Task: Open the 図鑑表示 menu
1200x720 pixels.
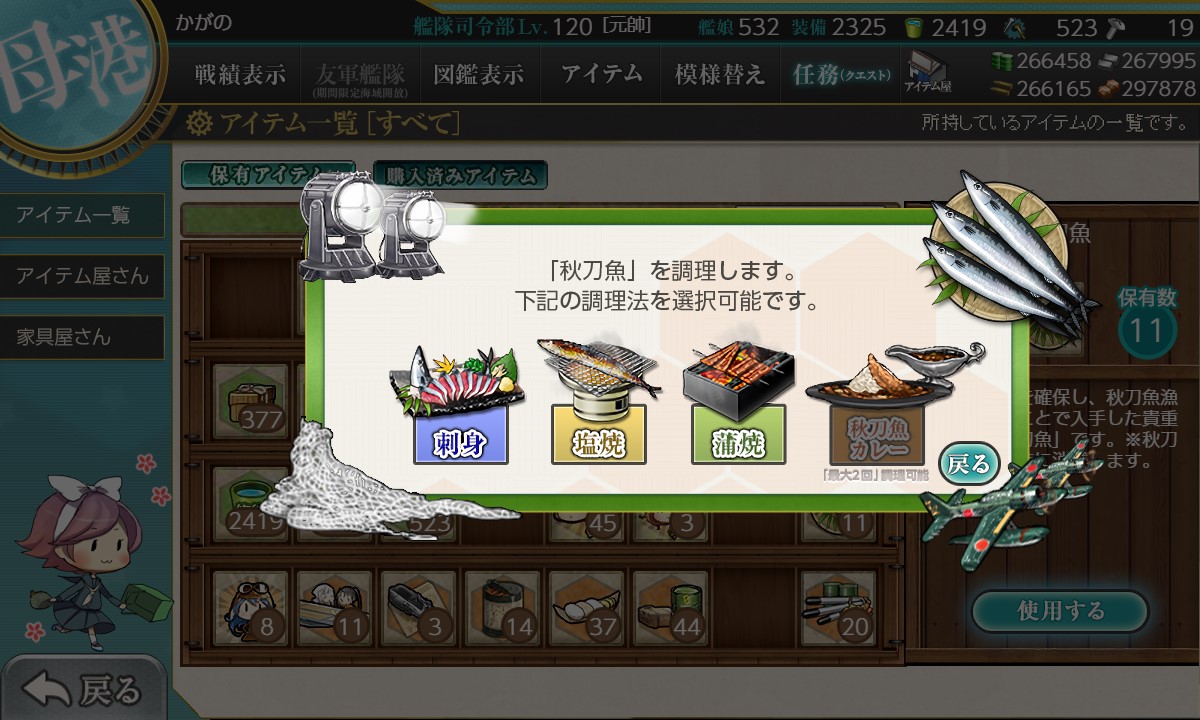Action: (479, 75)
